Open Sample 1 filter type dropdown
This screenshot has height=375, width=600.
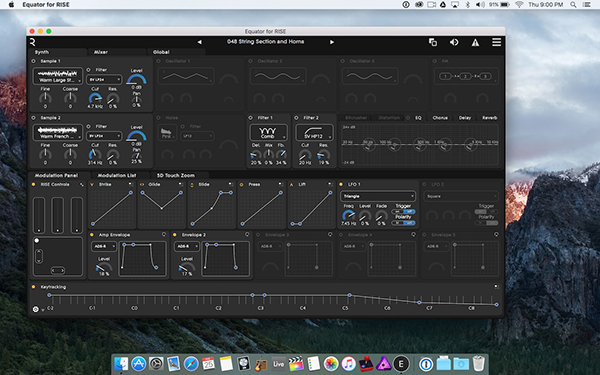[x=104, y=80]
